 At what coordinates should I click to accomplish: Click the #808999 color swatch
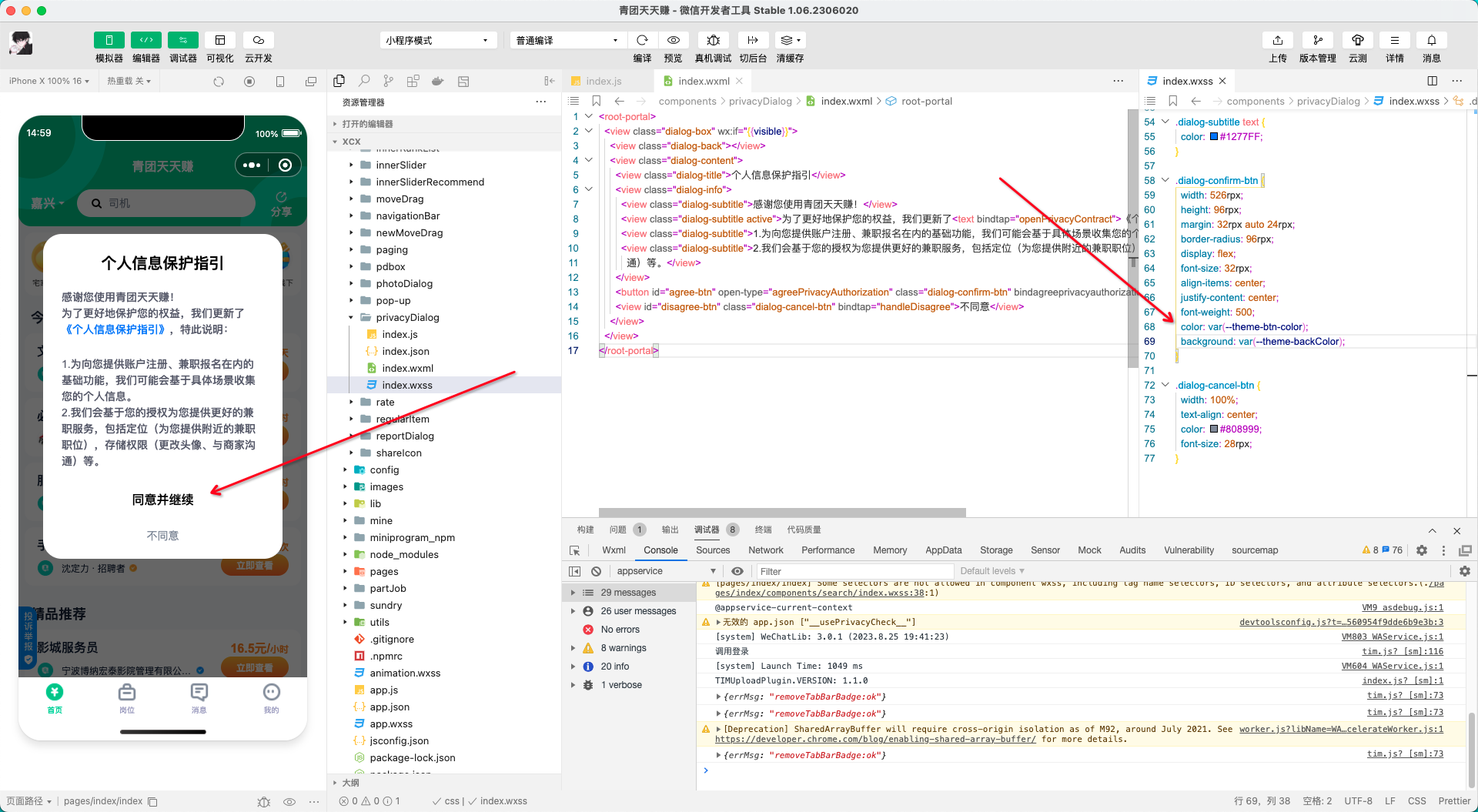click(x=1214, y=429)
